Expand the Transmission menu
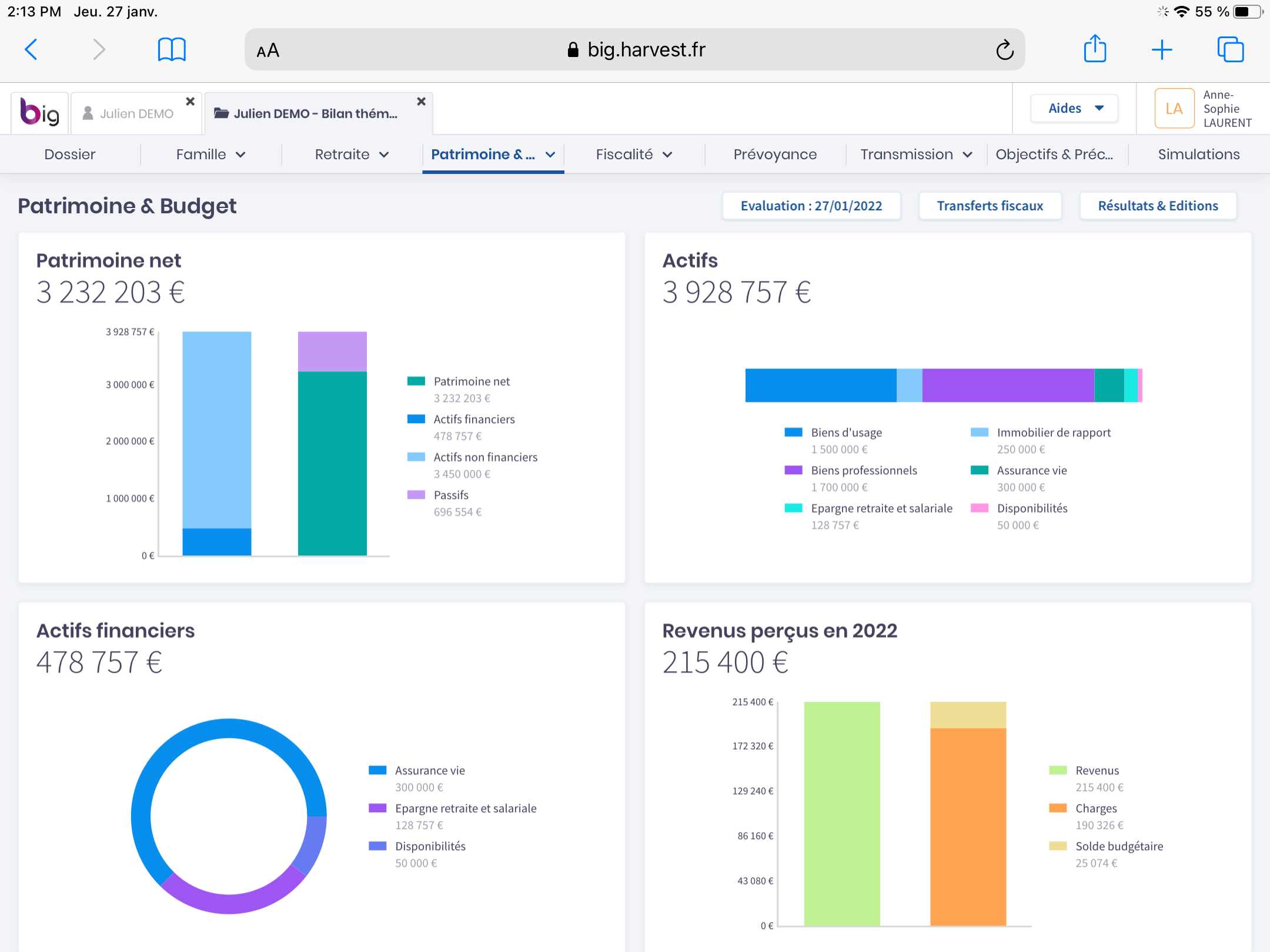This screenshot has height=952, width=1270. (916, 155)
